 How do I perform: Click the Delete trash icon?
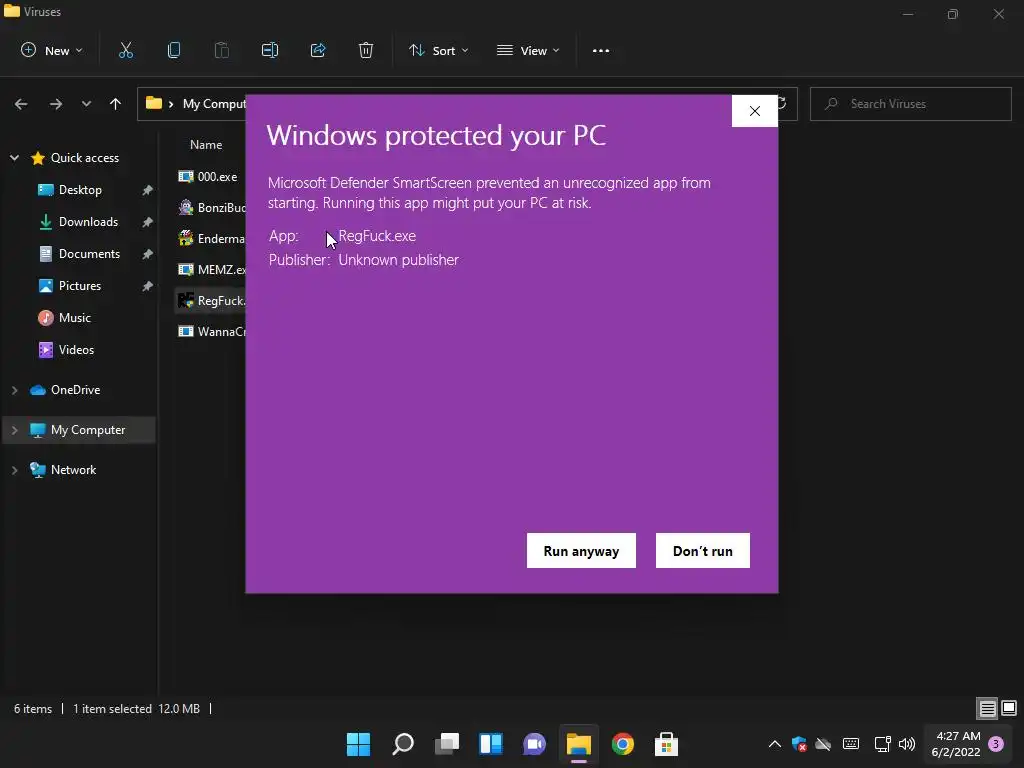[x=366, y=50]
